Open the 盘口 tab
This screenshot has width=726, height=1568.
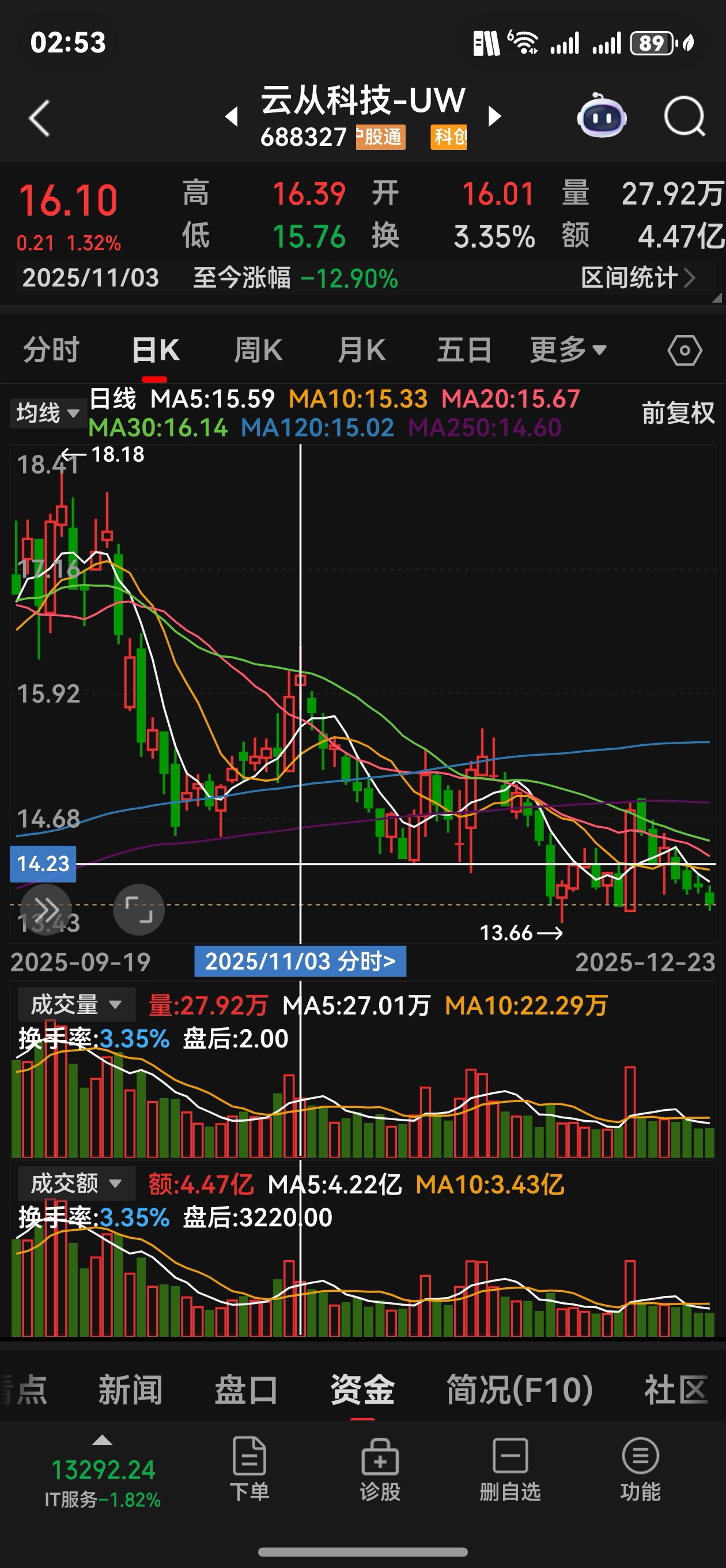pos(246,1390)
